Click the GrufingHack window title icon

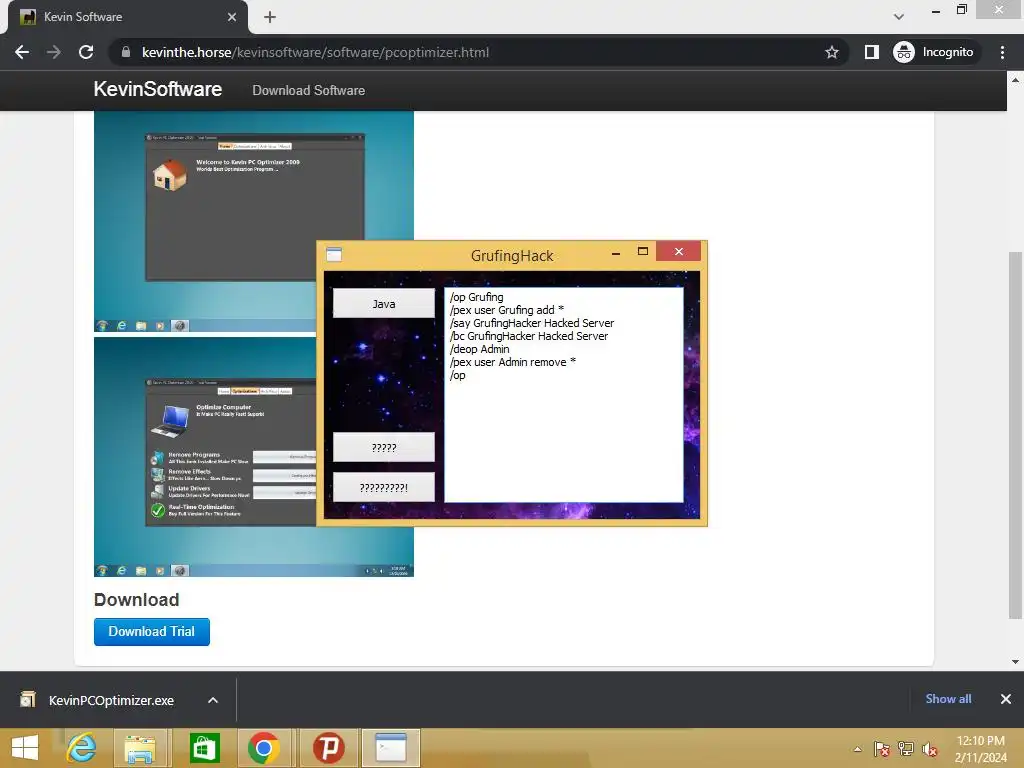[x=334, y=255]
